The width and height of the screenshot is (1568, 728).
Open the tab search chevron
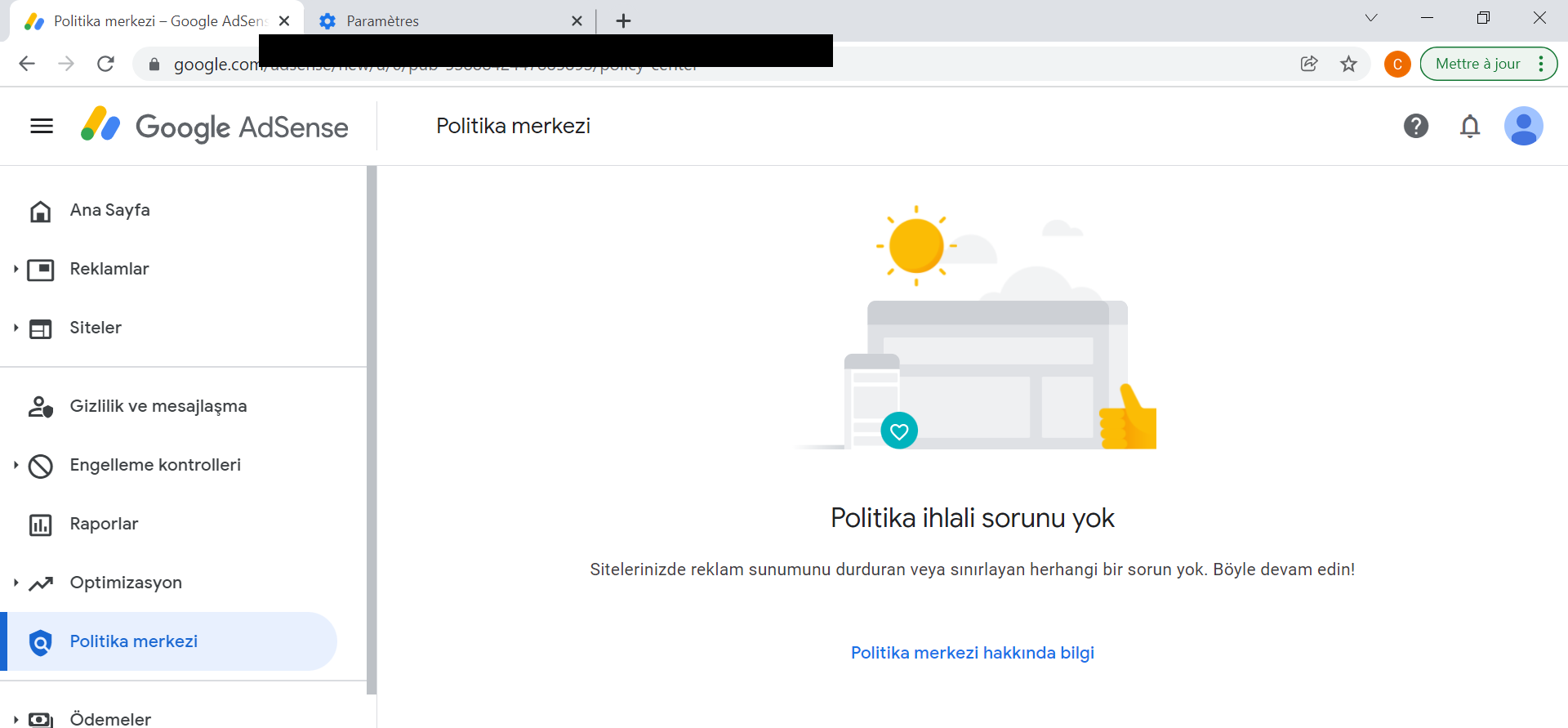tap(1371, 18)
